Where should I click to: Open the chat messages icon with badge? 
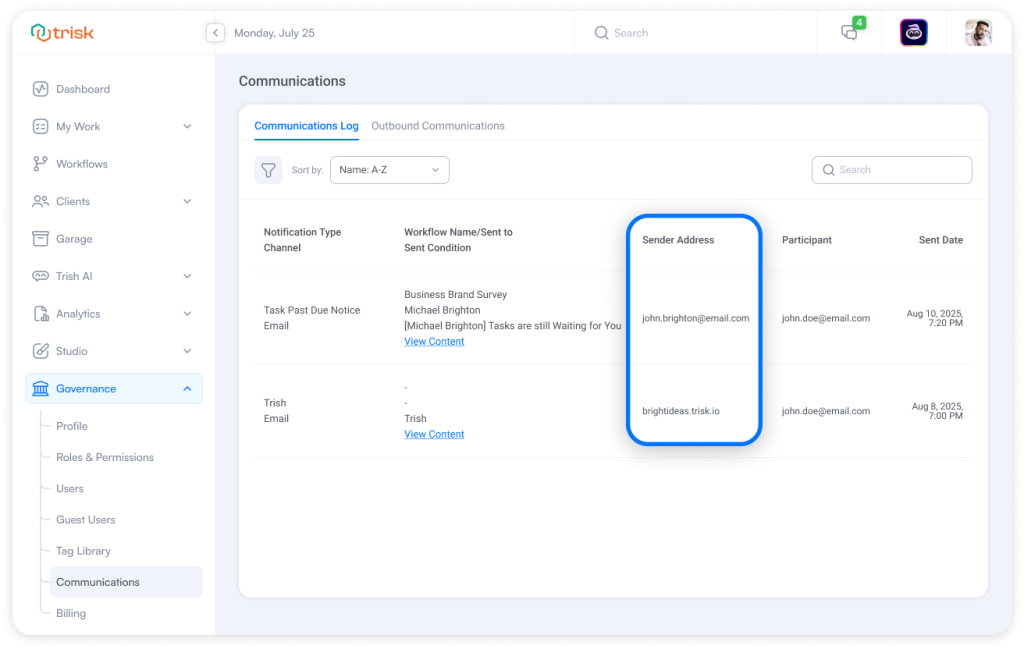[x=849, y=32]
